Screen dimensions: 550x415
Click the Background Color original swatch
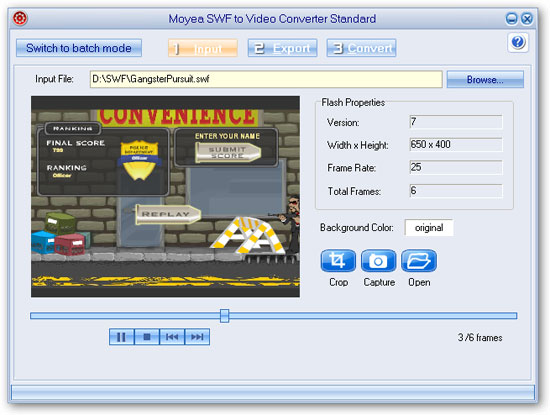point(429,228)
